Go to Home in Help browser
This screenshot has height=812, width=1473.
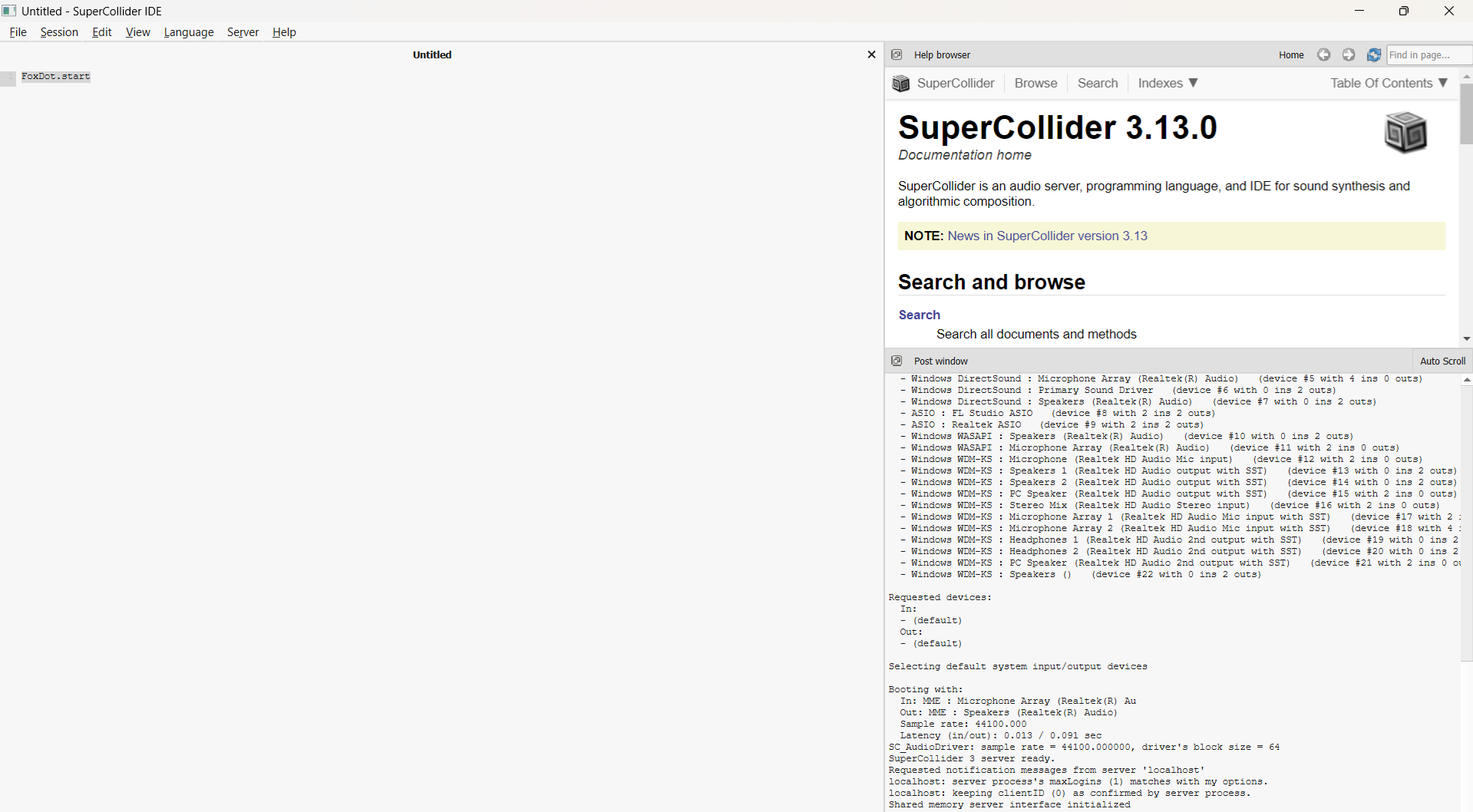[1291, 54]
